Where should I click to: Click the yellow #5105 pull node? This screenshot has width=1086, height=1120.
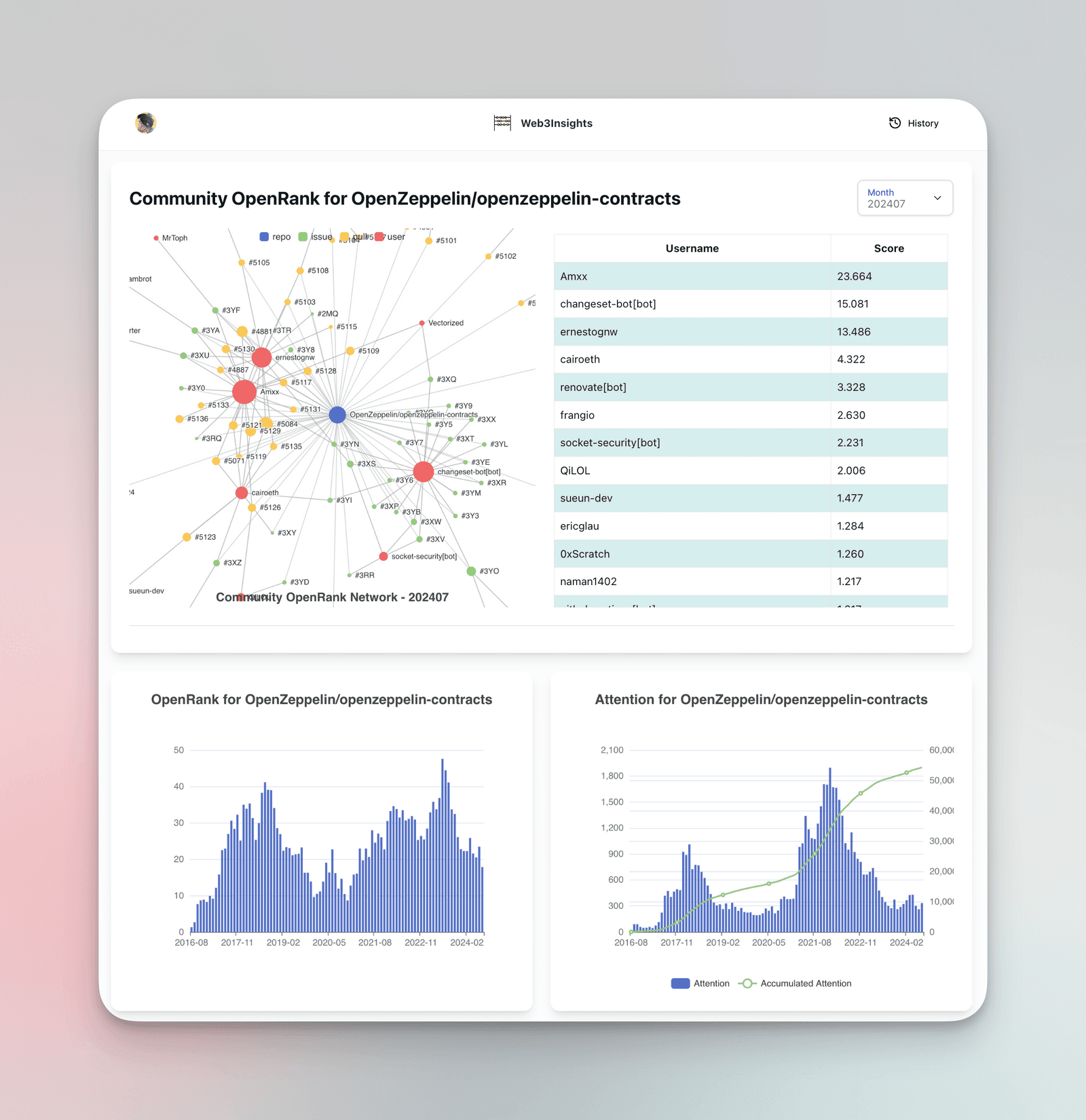[242, 263]
